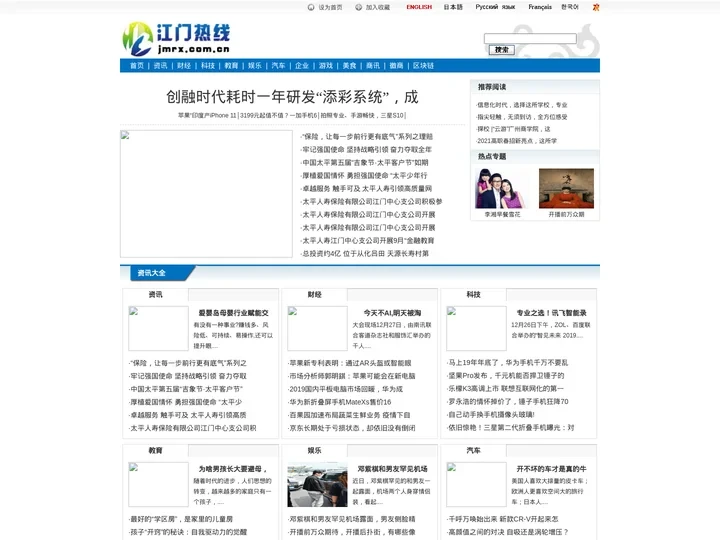
Task: Open 专业之选！讯飞智能录 article title
Action: [x=551, y=313]
